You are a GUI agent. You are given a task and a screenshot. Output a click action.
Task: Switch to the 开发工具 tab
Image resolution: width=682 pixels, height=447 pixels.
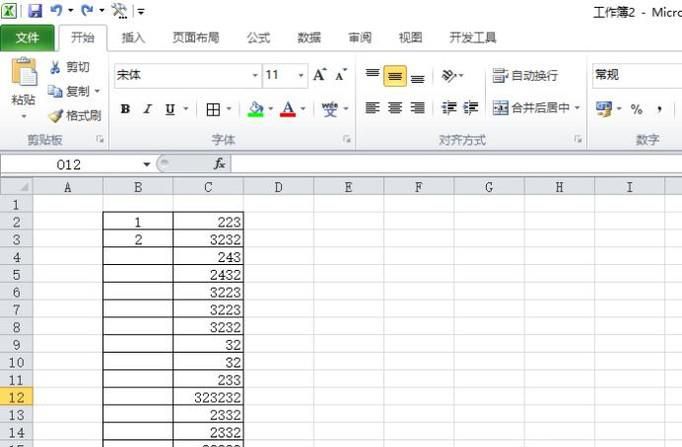tap(472, 38)
